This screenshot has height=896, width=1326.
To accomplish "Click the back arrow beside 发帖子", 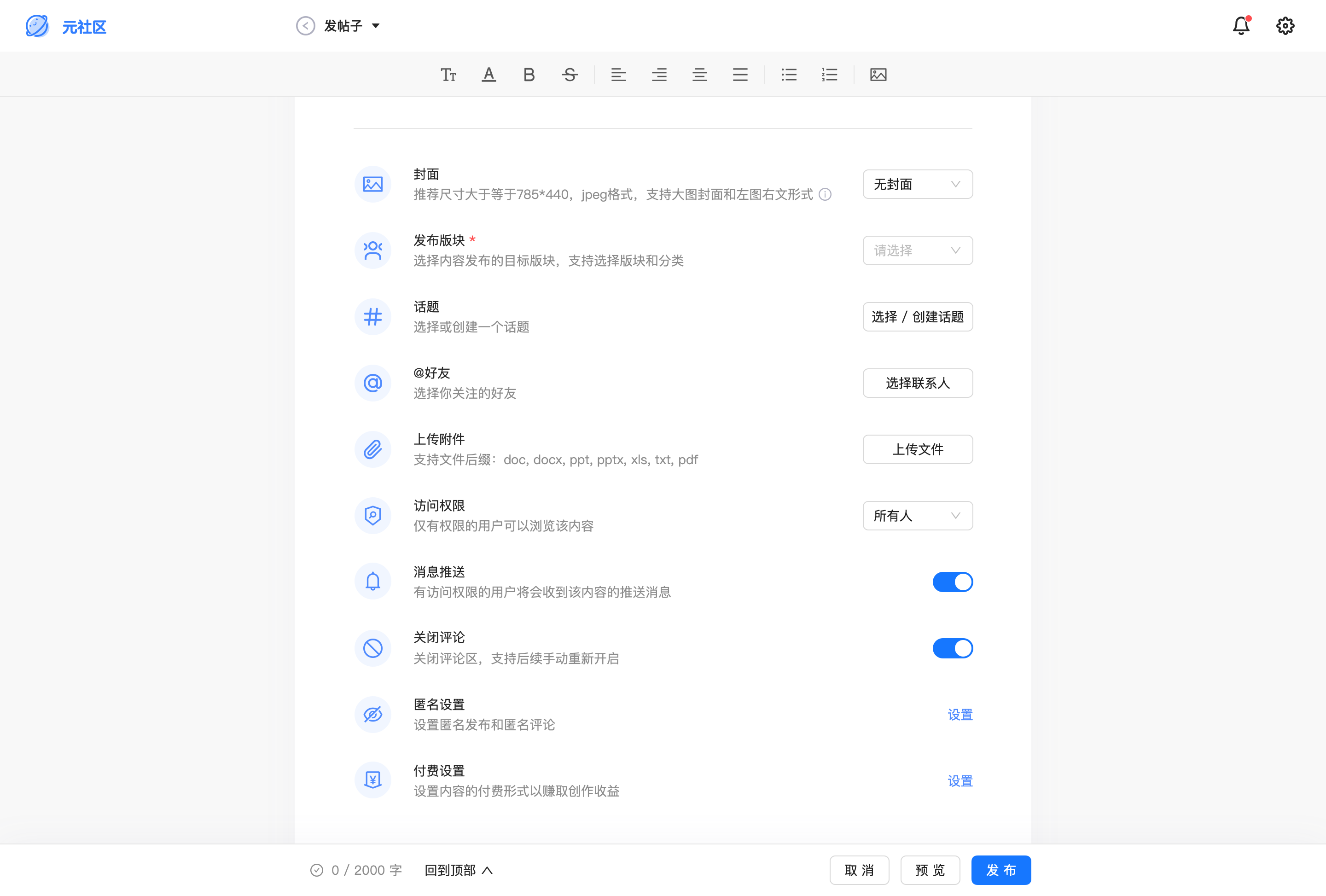I will tap(305, 26).
